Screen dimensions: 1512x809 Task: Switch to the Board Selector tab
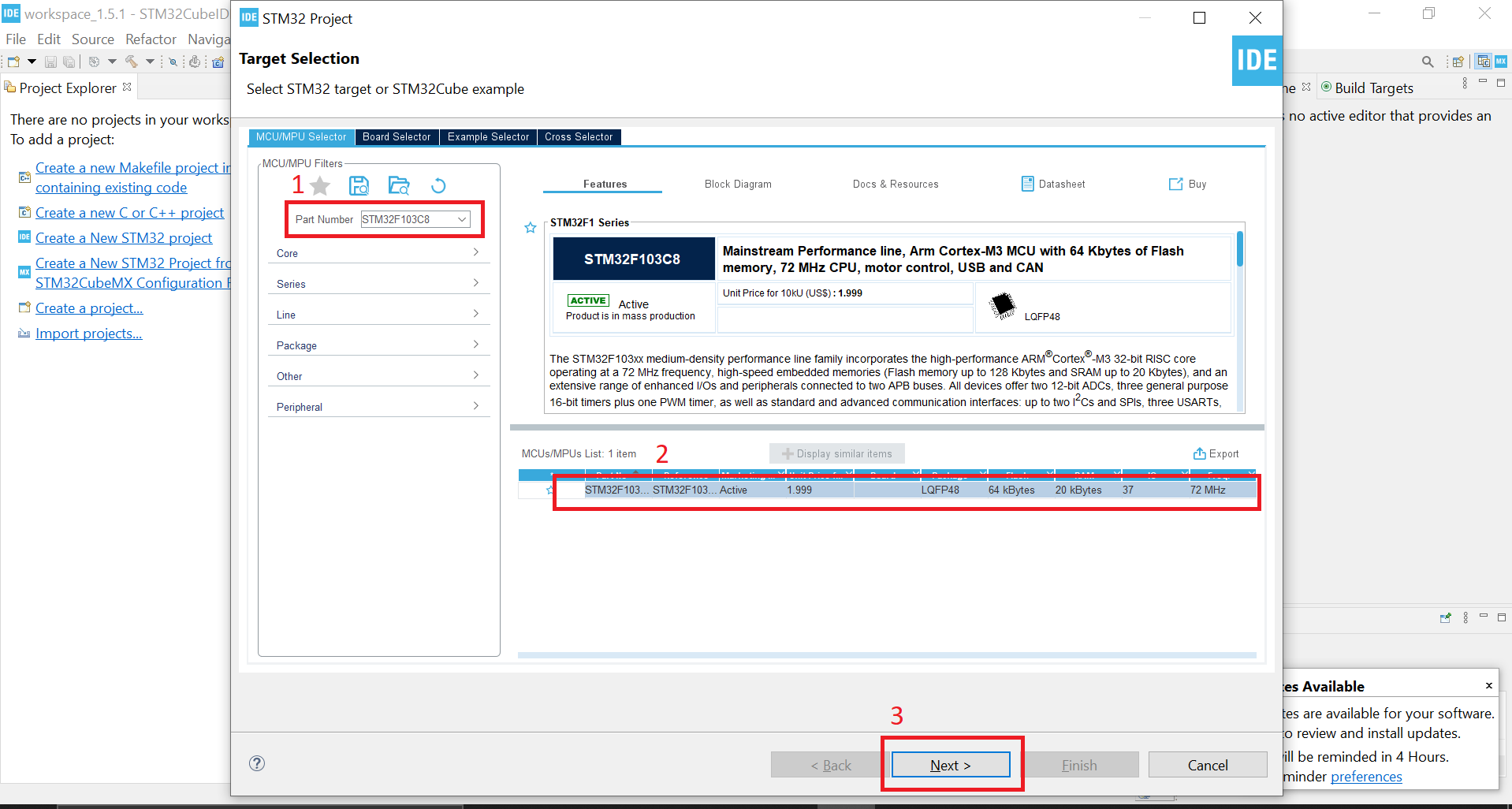click(397, 137)
